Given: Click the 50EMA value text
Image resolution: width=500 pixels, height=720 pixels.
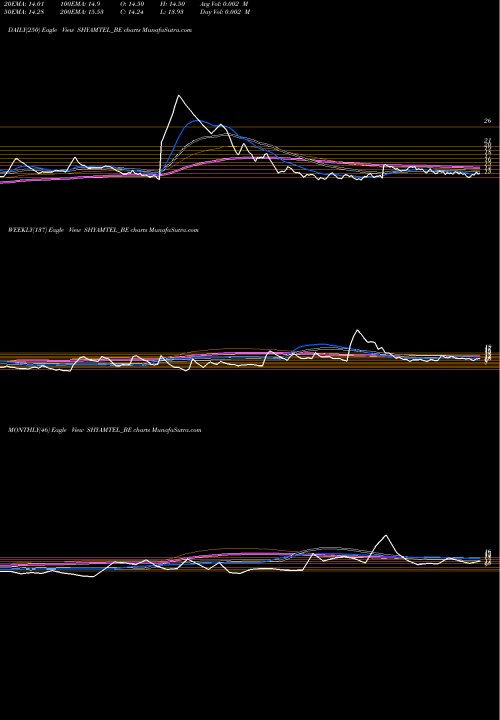Looking at the screenshot, I should (23, 12).
